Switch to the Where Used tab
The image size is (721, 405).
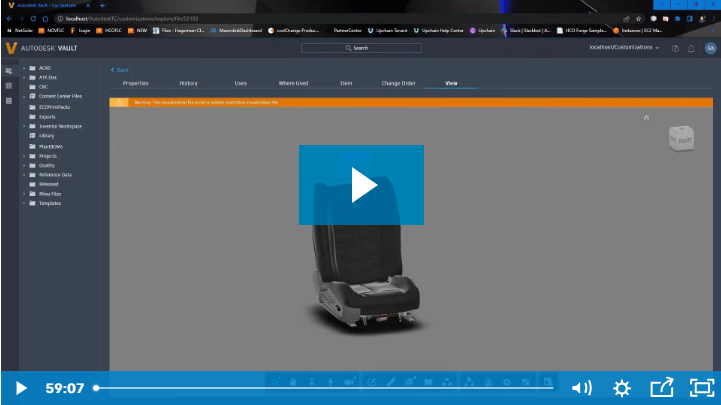(x=293, y=83)
